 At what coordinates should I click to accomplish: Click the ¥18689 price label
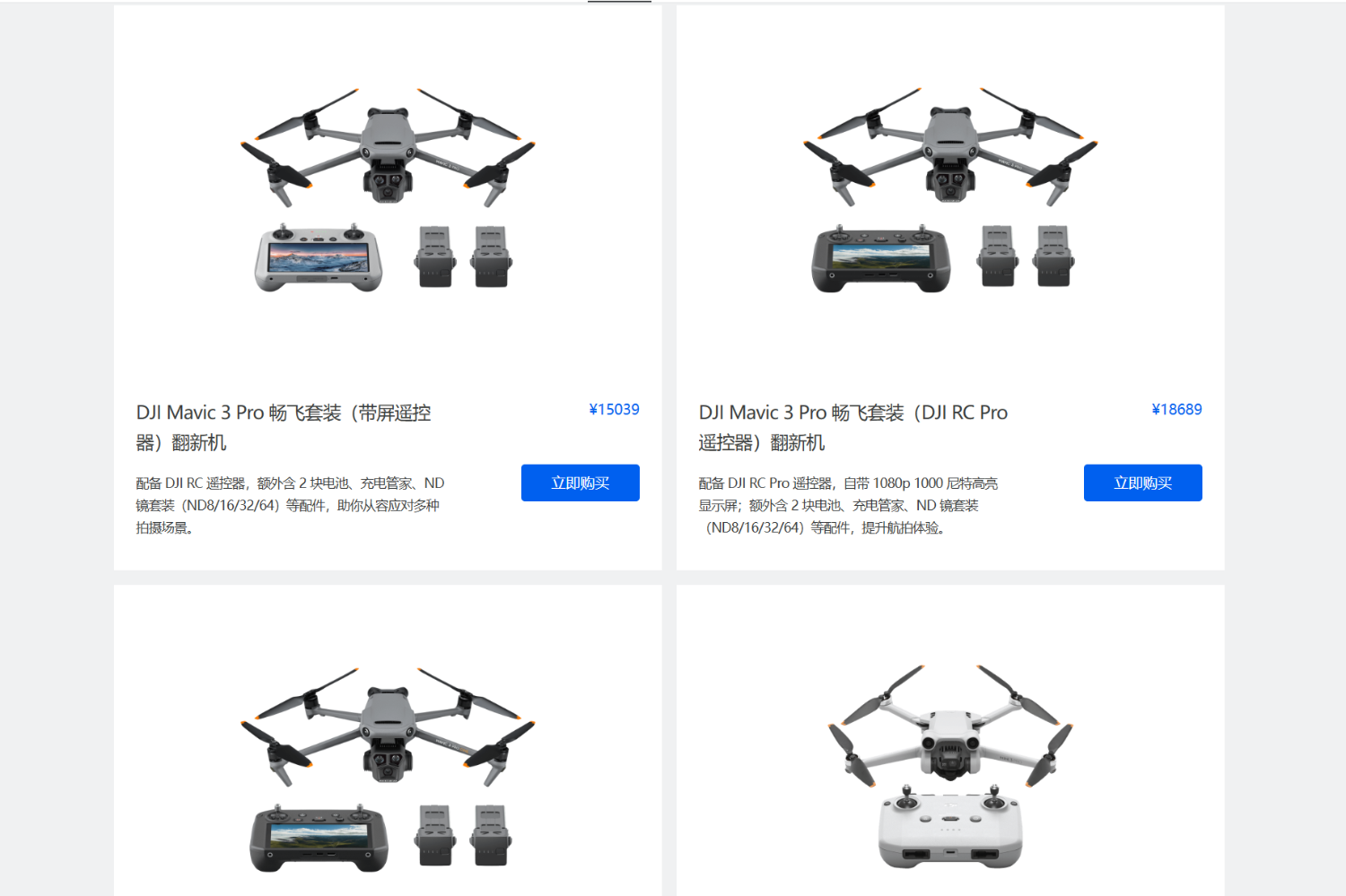coord(1176,409)
